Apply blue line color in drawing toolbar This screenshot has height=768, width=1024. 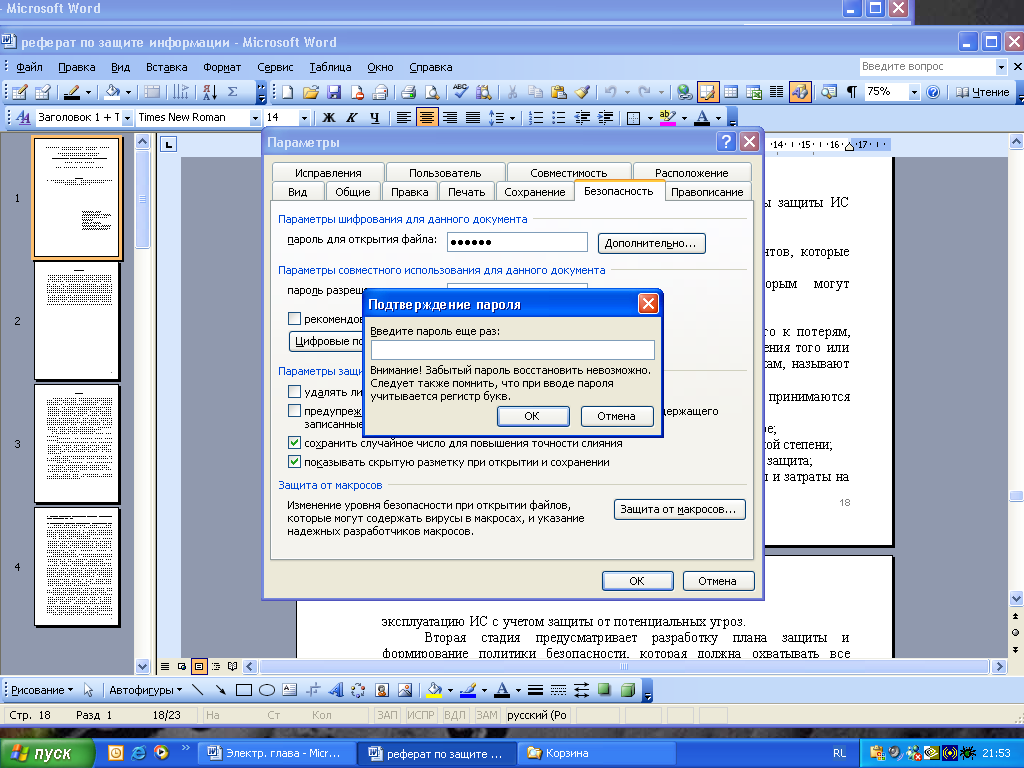click(x=468, y=690)
